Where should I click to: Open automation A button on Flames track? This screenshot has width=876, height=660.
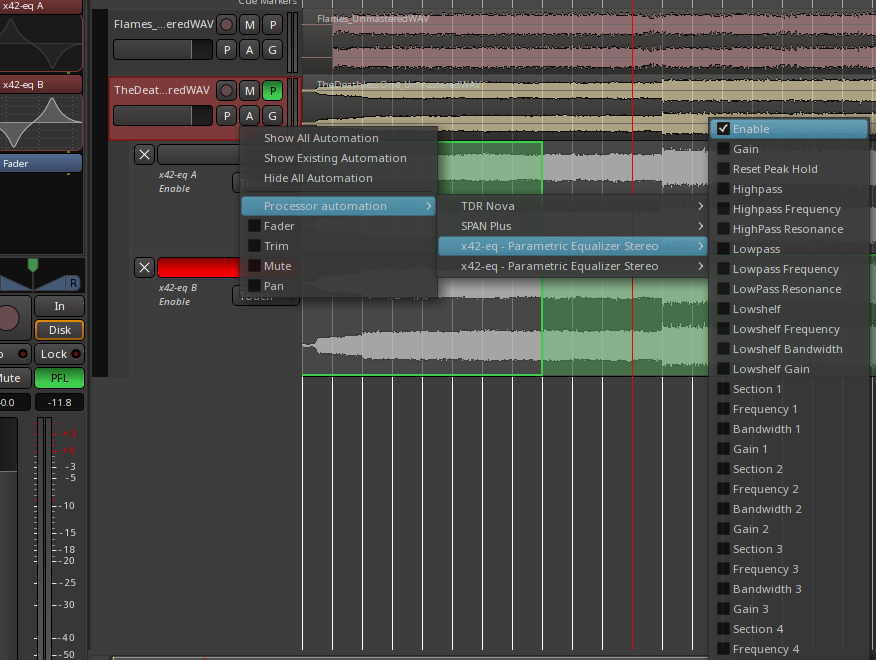(250, 49)
